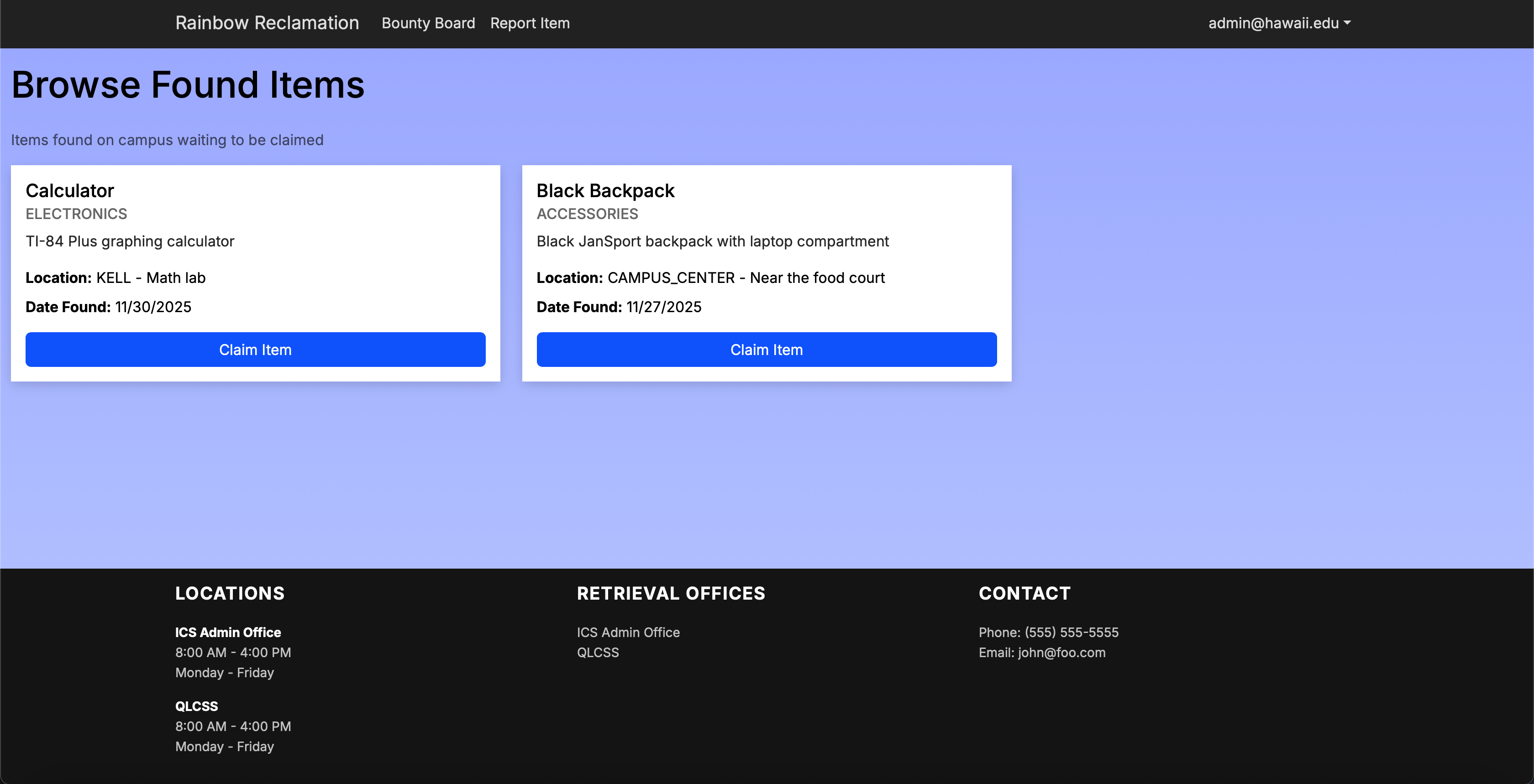Select the Black Backpack card title
The image size is (1534, 784).
[605, 190]
